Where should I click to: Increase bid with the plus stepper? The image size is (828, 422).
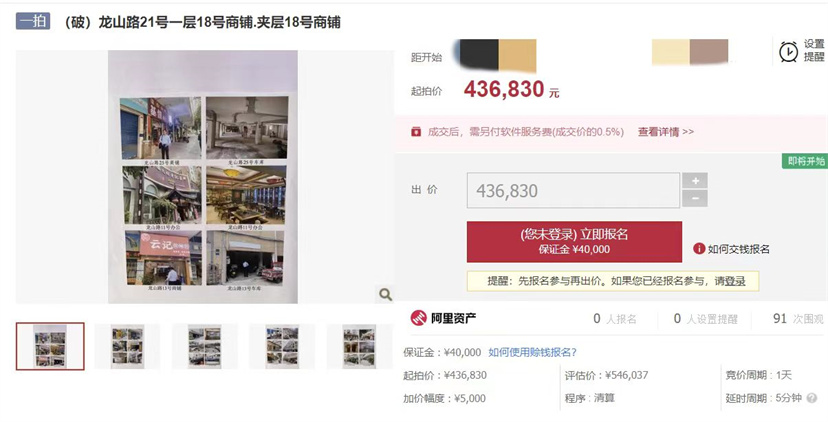coord(695,181)
